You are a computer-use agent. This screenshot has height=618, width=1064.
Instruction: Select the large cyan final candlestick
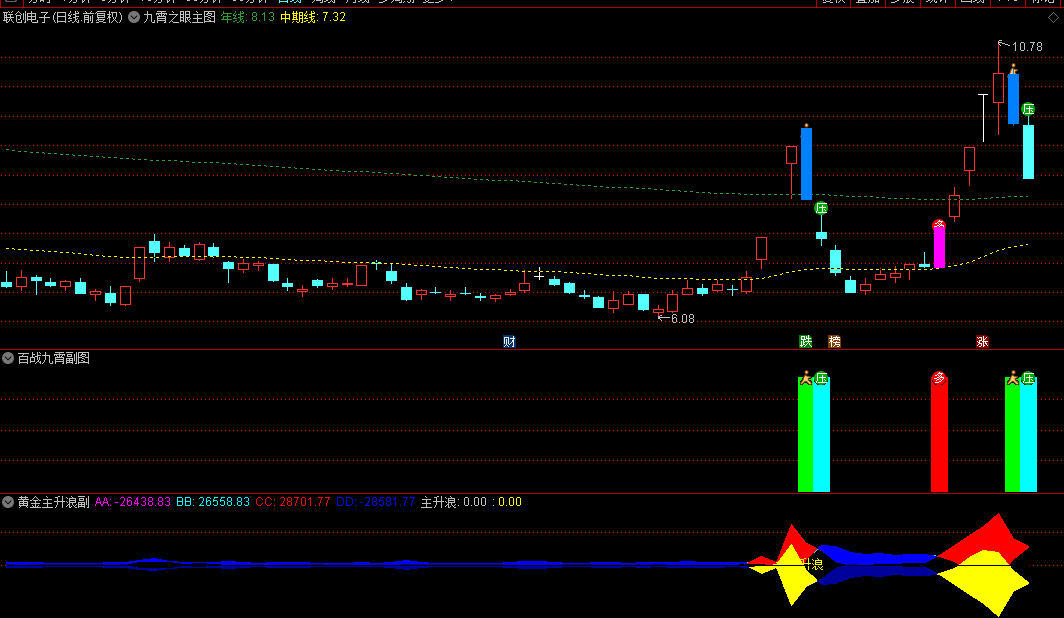1029,152
